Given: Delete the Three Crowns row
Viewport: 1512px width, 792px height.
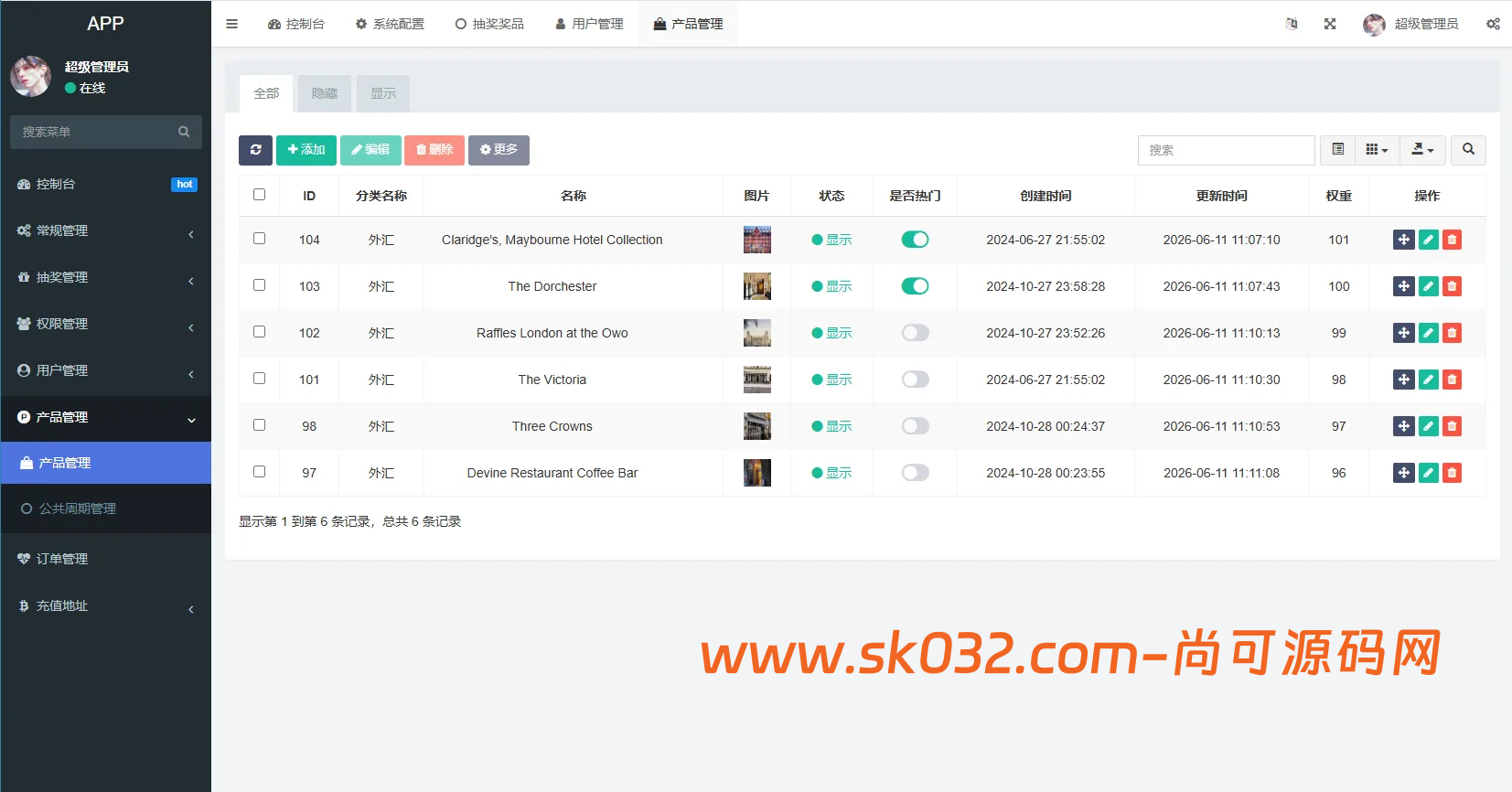Looking at the screenshot, I should pyautogui.click(x=1452, y=426).
